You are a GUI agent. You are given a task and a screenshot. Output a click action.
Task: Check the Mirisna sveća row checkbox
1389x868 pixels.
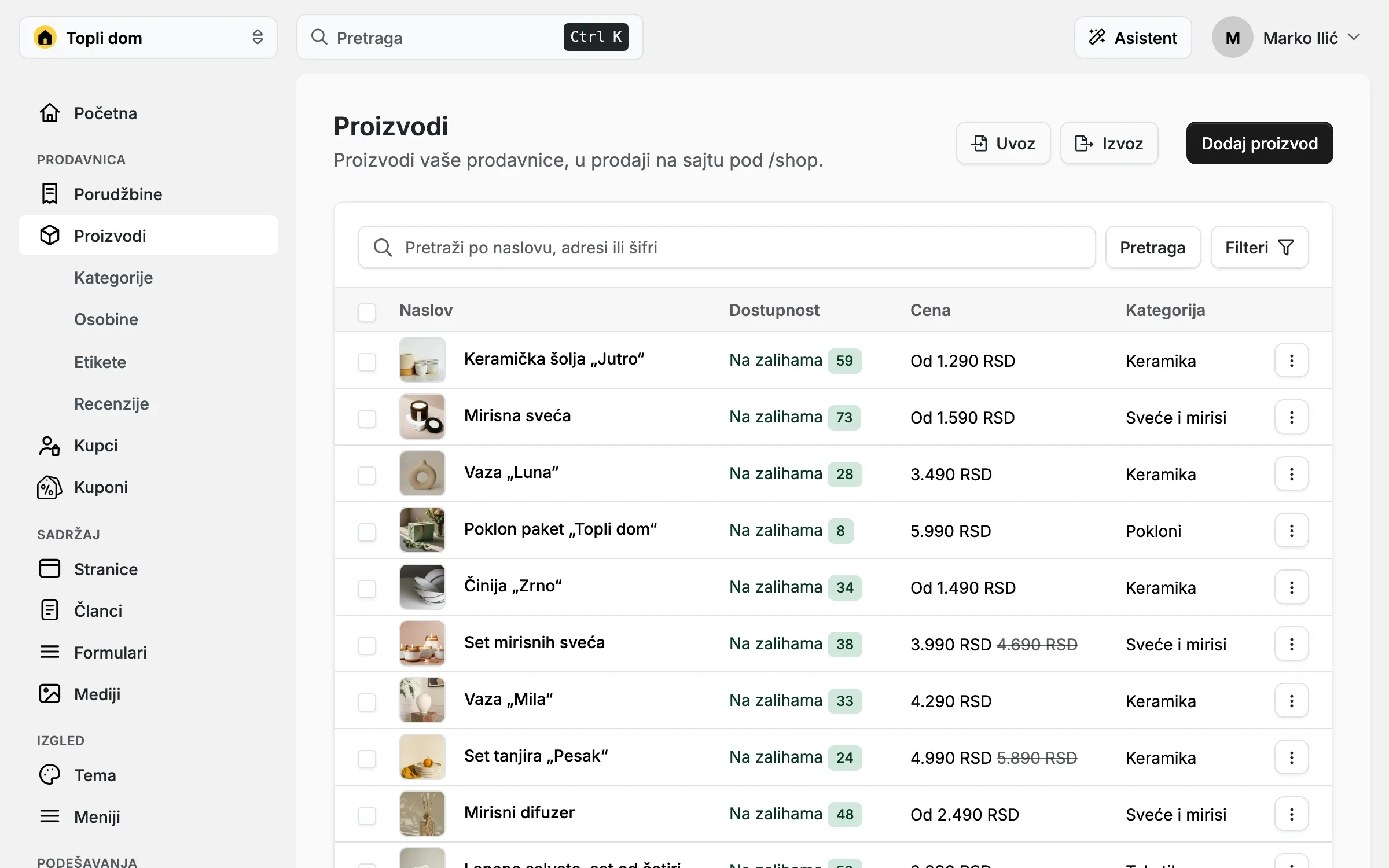(x=367, y=418)
